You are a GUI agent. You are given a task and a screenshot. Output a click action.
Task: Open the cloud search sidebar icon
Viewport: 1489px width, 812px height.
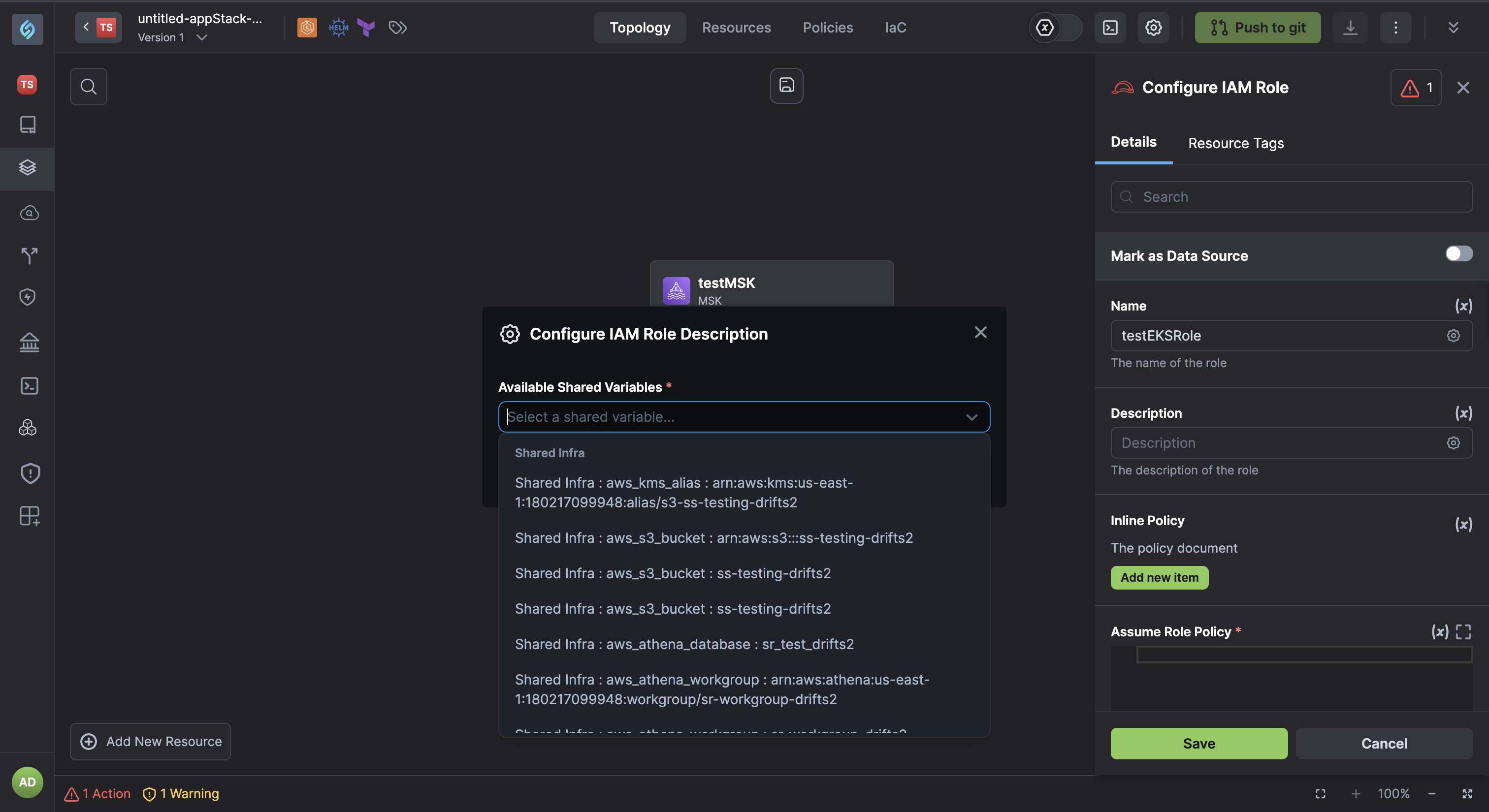tap(29, 213)
